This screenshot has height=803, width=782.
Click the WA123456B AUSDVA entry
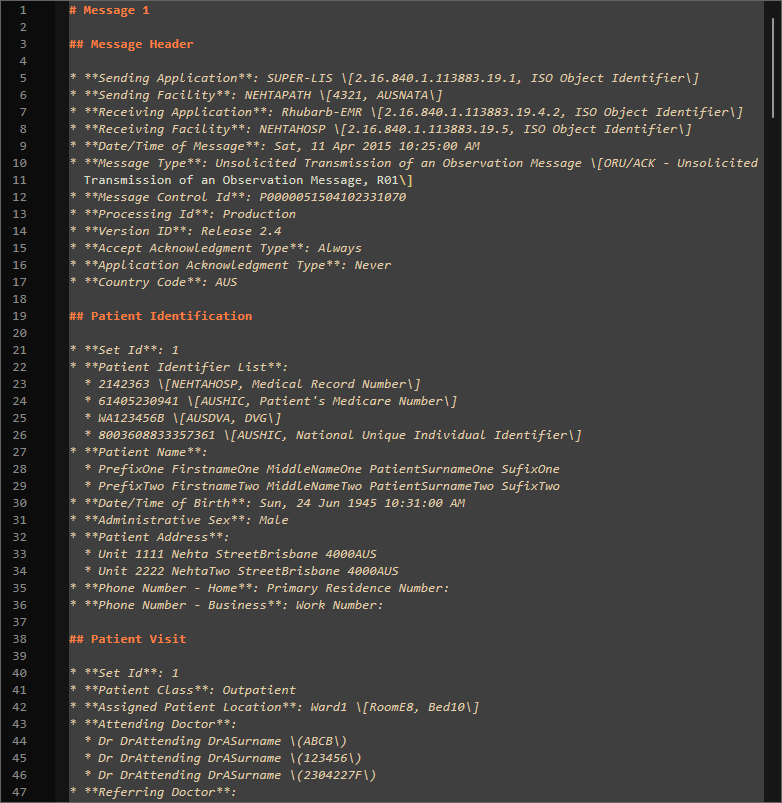[x=183, y=418]
